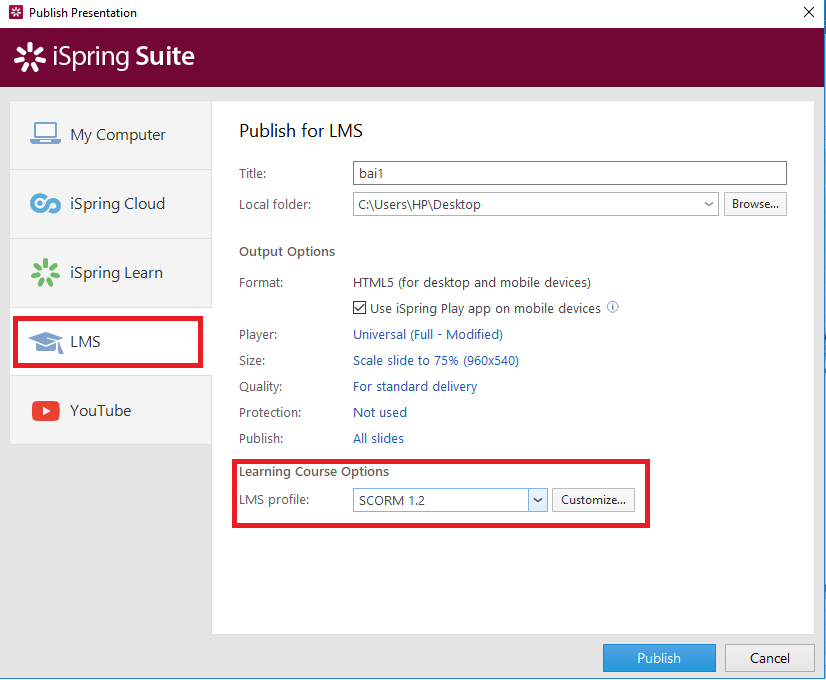Click the LMS graduation cap icon
Screen dimensions: 826x680
[46, 342]
